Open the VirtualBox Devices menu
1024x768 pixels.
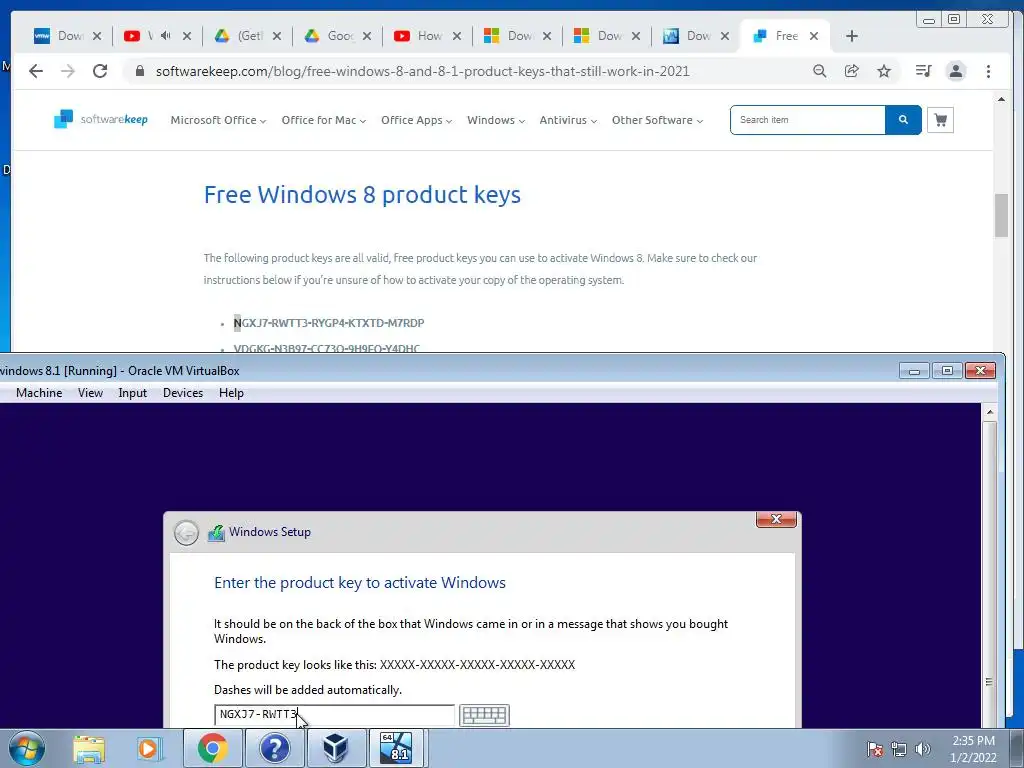(x=183, y=392)
